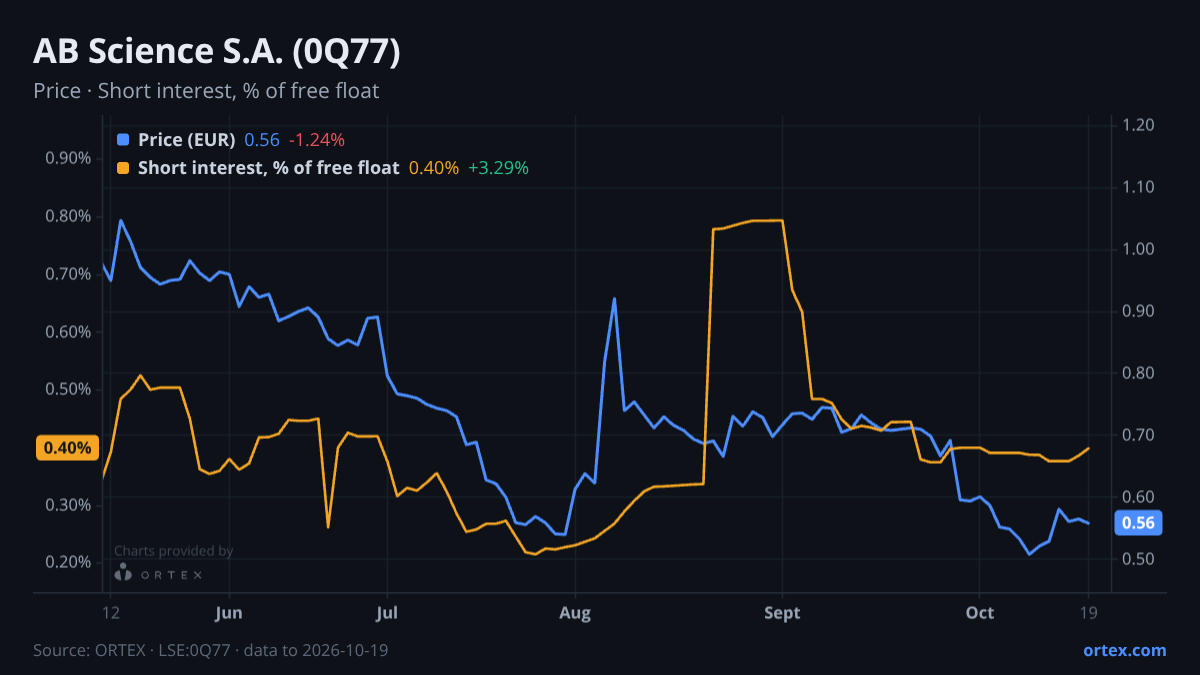Click the orange 0.40% axis marker
Image resolution: width=1200 pixels, height=675 pixels.
click(x=69, y=448)
